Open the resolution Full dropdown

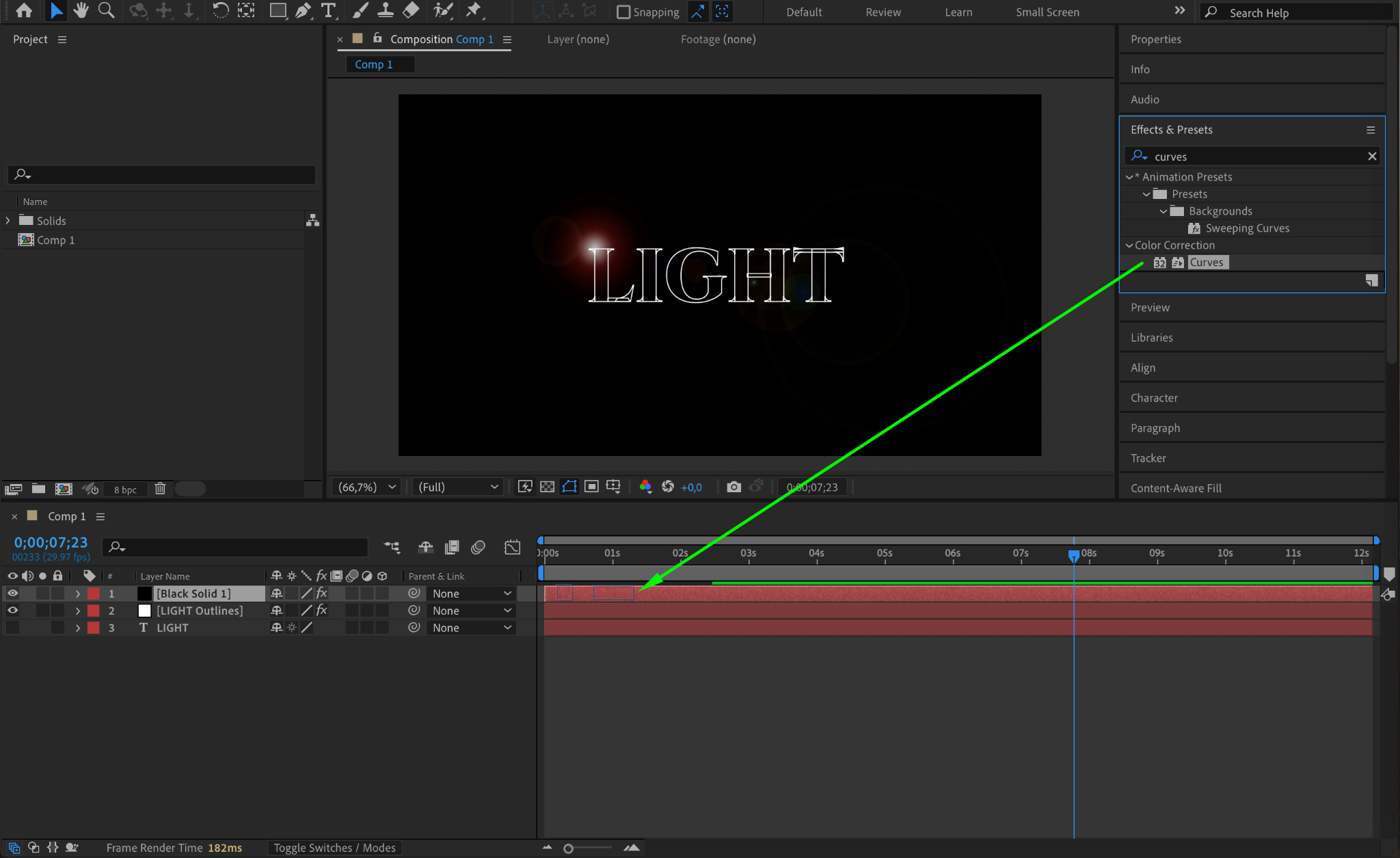457,487
